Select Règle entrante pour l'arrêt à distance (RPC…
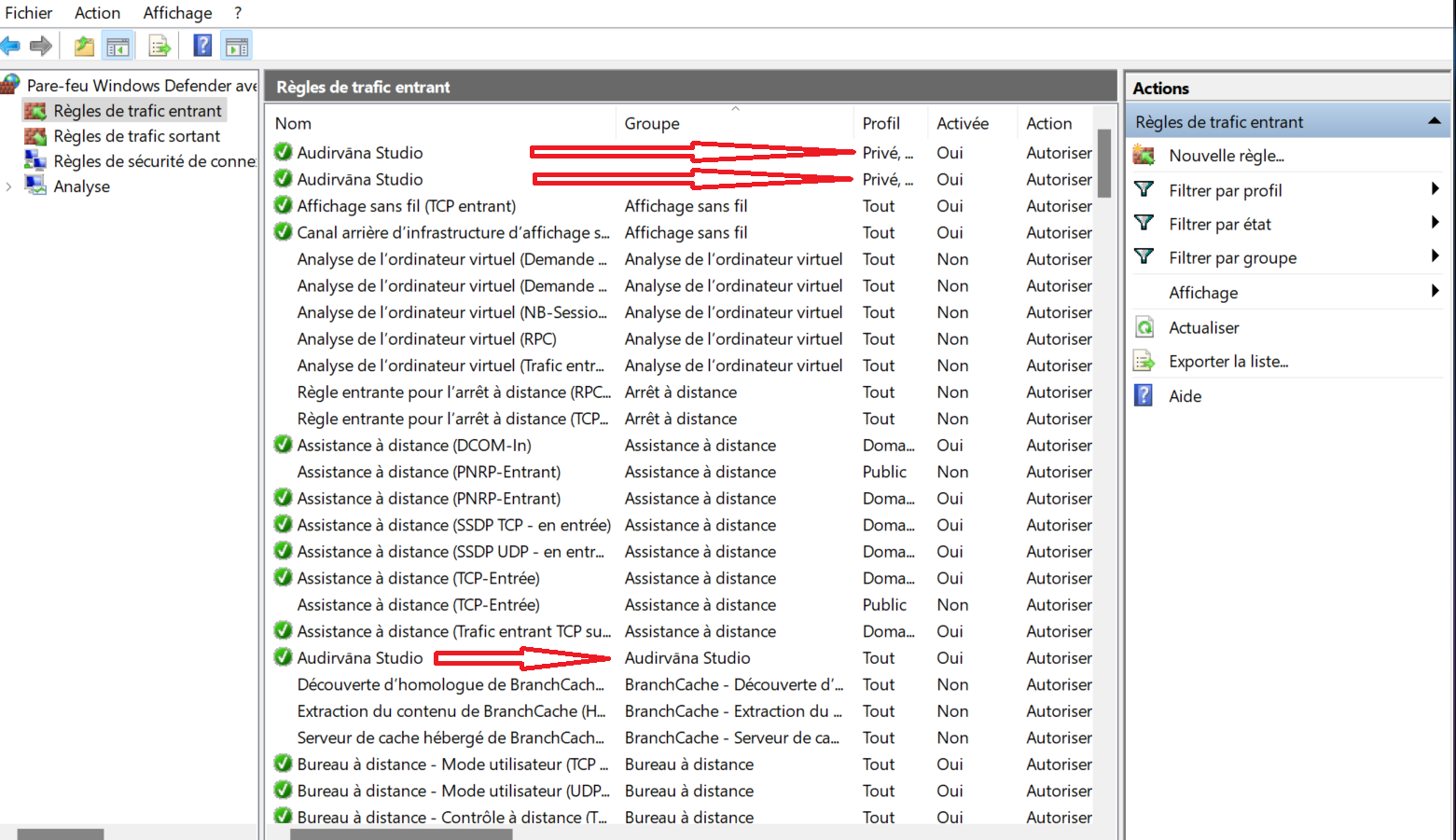This screenshot has width=1456, height=840. (x=454, y=392)
